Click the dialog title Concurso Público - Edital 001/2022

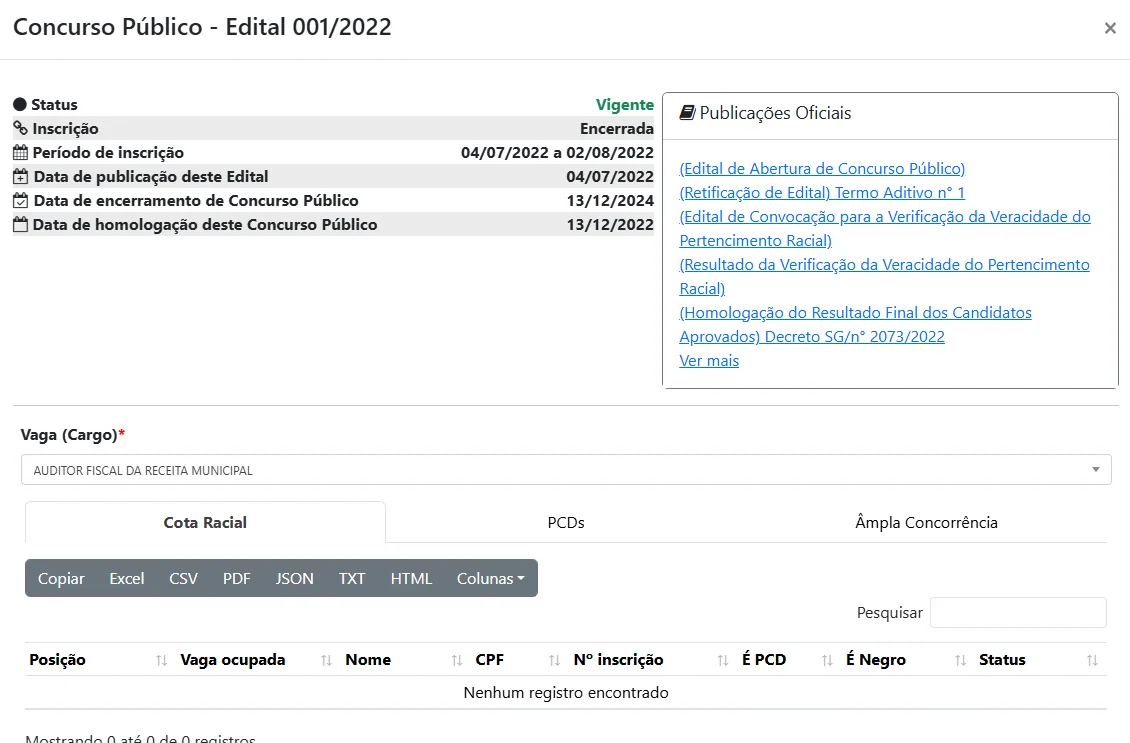tap(203, 27)
